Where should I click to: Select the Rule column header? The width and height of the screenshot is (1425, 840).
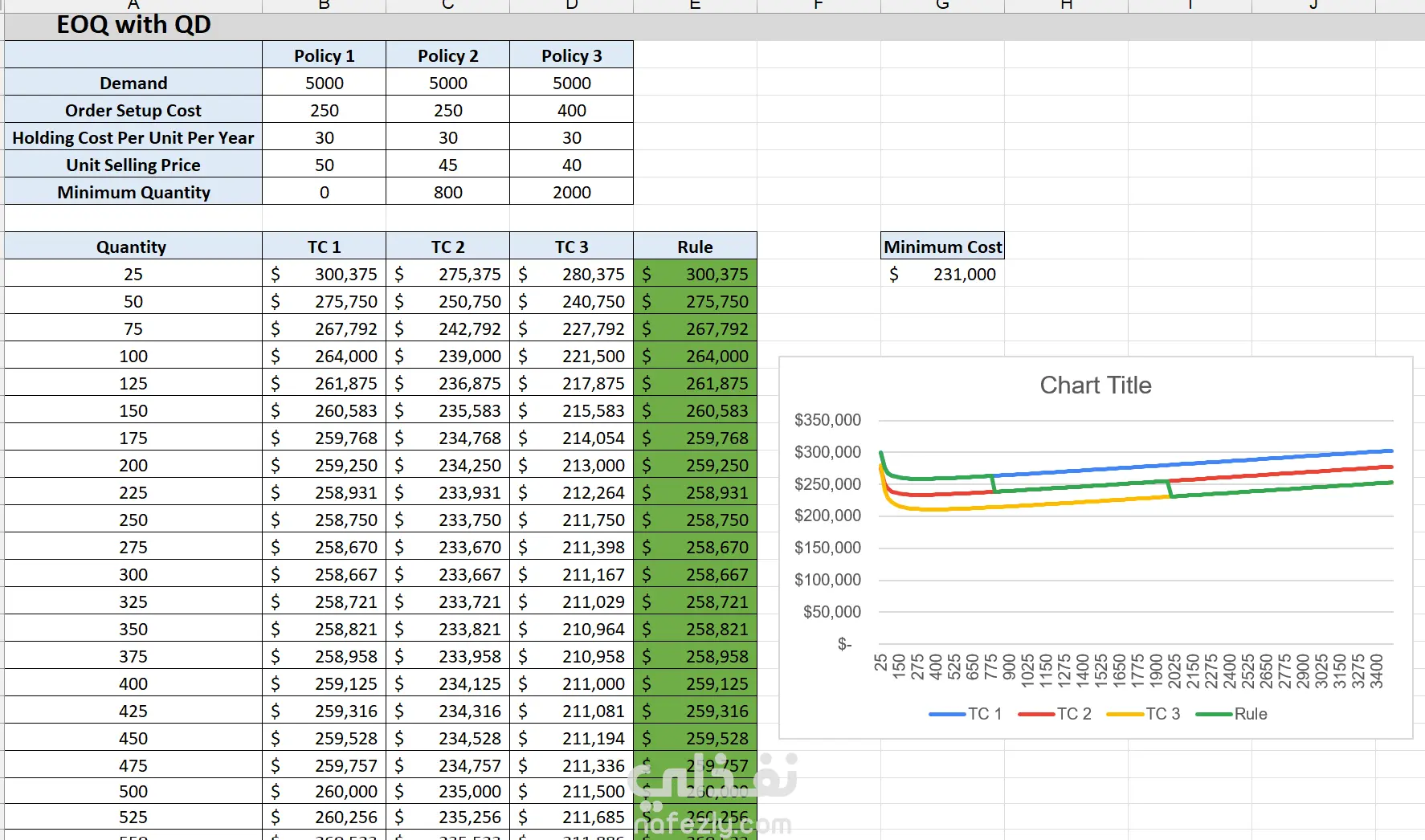coord(695,247)
